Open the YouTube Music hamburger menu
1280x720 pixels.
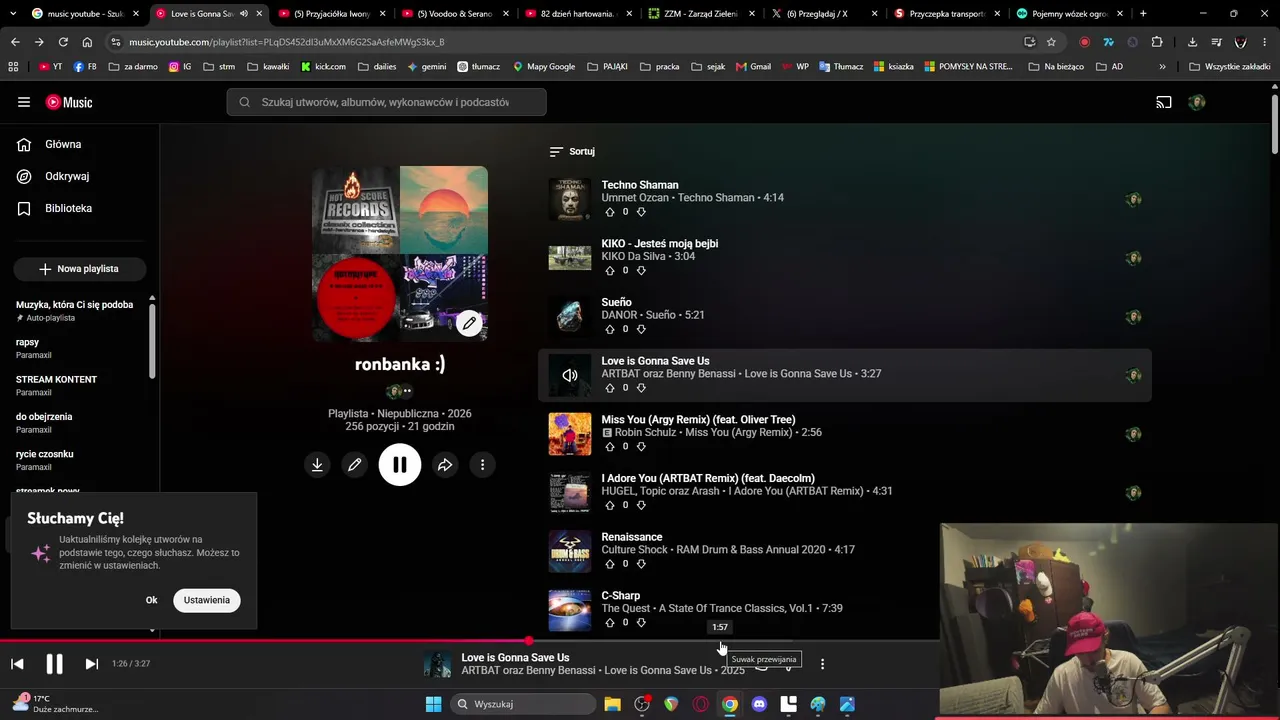24,102
